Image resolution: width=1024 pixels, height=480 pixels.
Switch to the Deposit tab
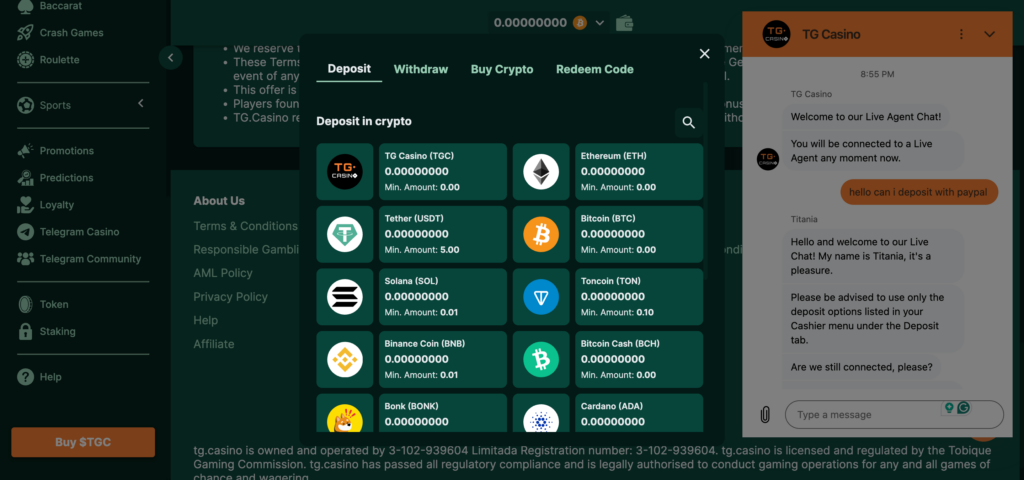click(349, 69)
